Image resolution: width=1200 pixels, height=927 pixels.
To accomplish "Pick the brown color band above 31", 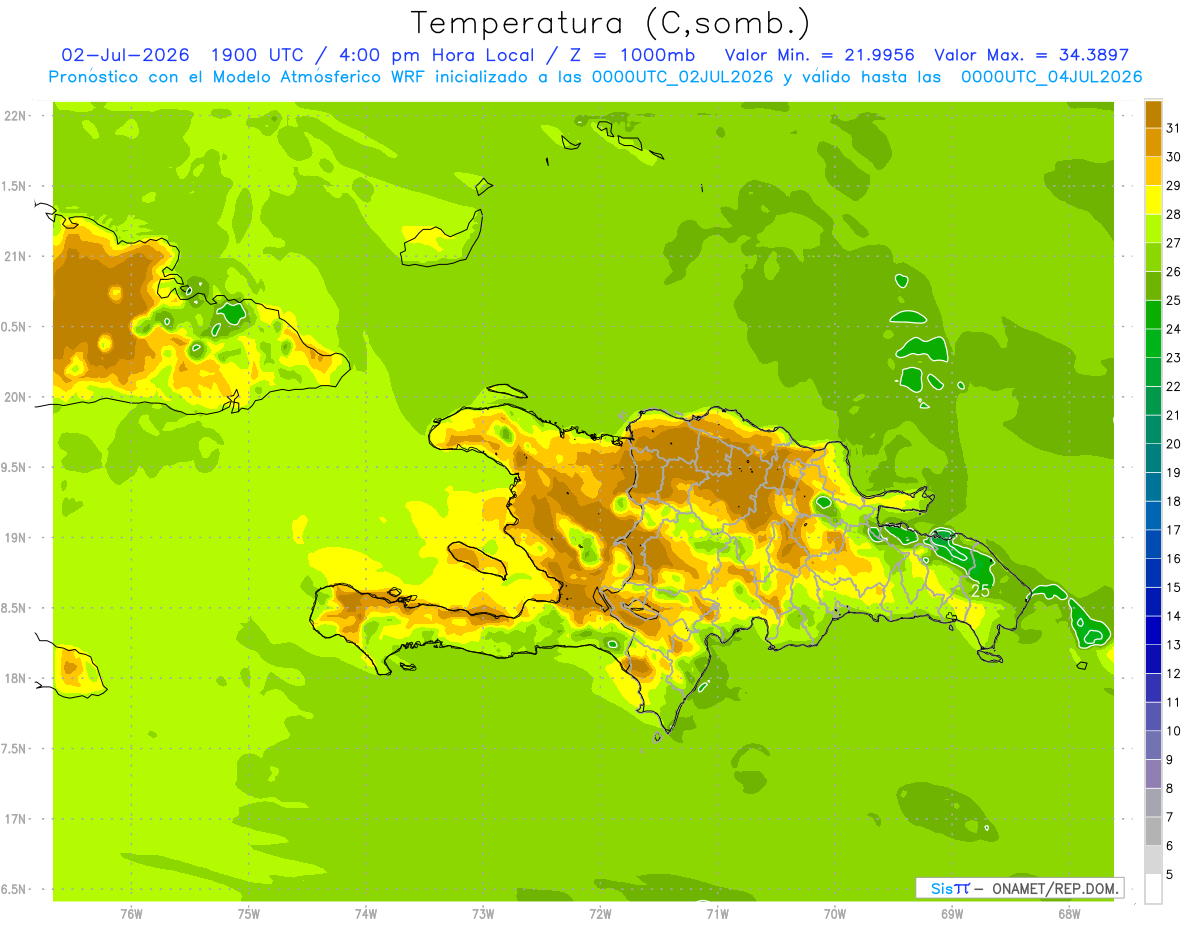I will pos(1153,114).
